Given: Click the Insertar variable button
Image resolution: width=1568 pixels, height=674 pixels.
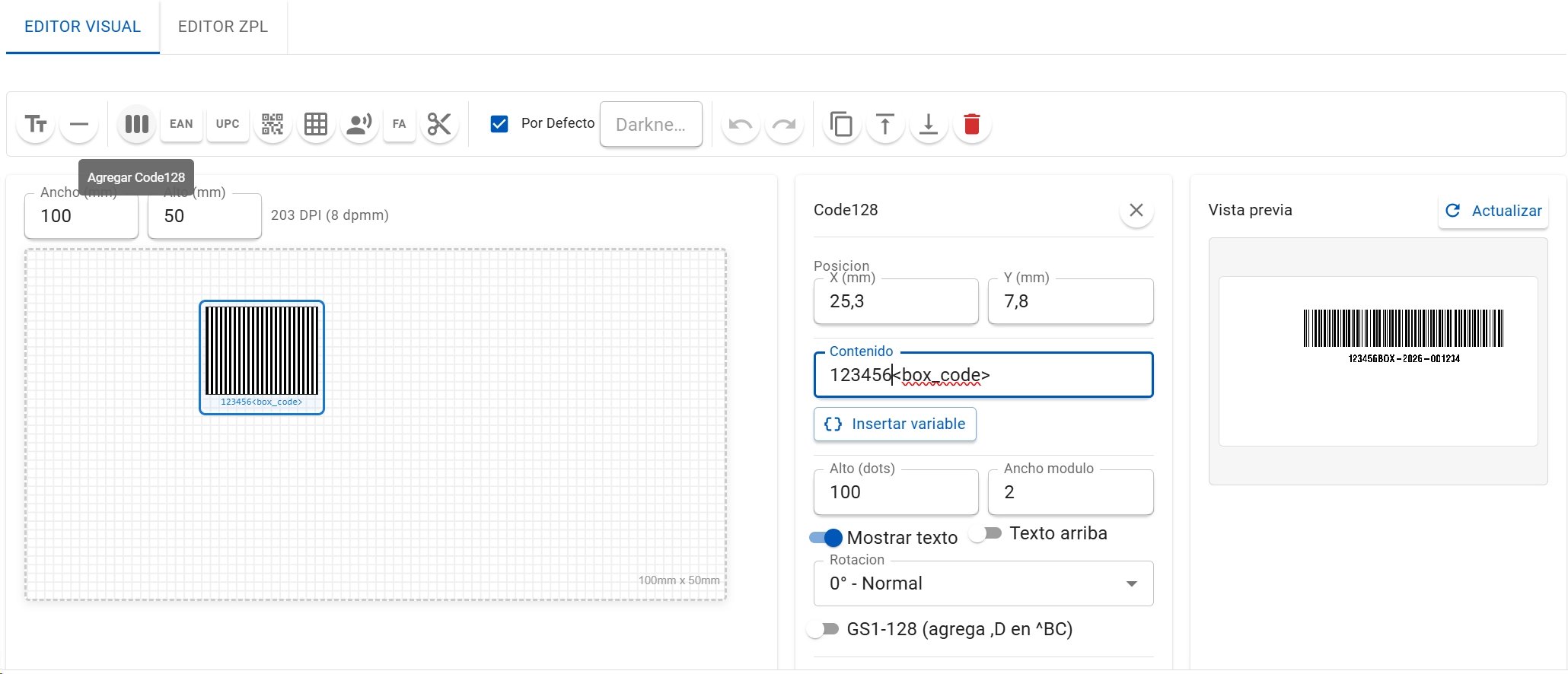Looking at the screenshot, I should (895, 424).
